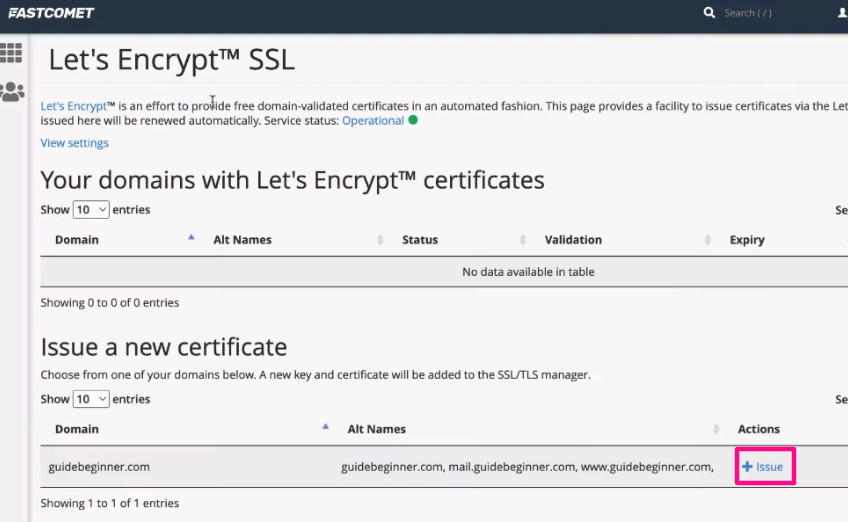The width and height of the screenshot is (848, 522).
Task: Click the 'Issue a new certificate' heading
Action: [x=164, y=347]
